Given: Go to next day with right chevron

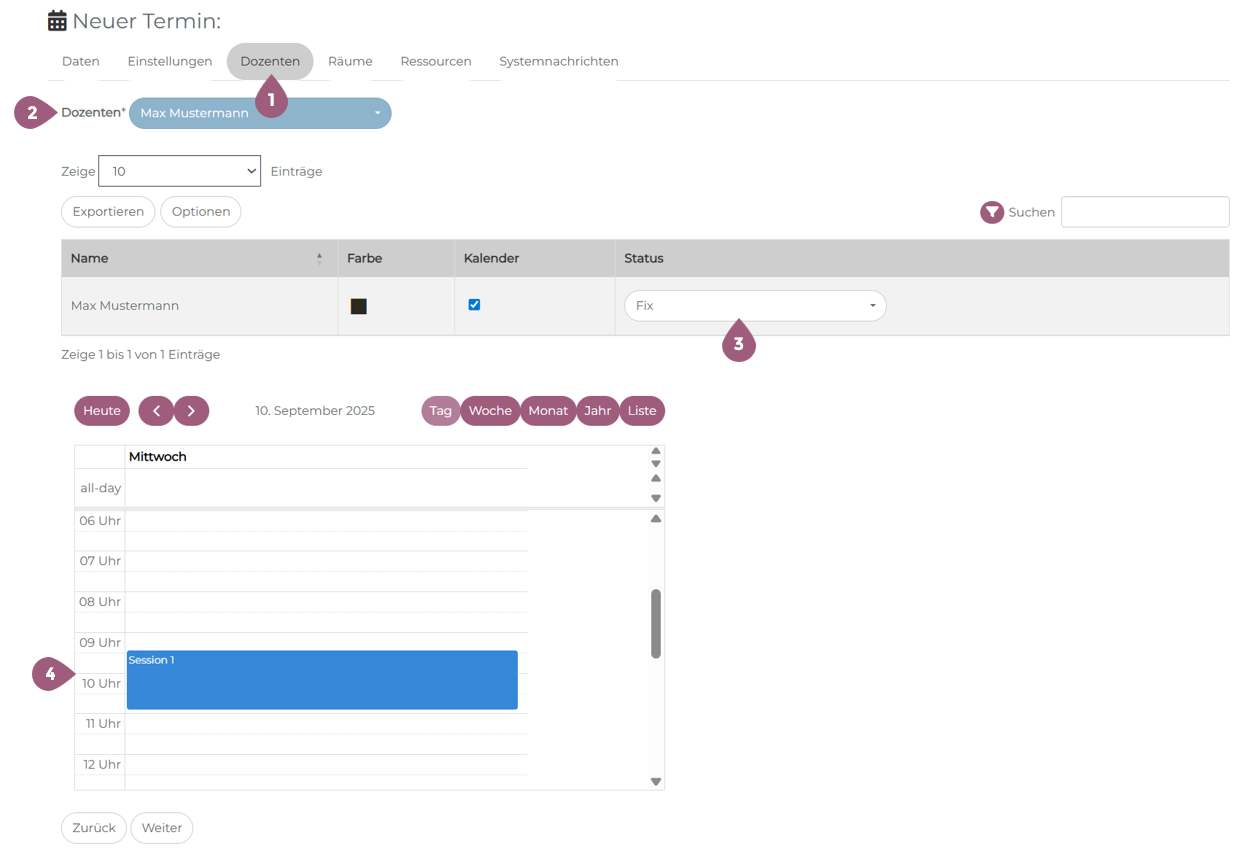Looking at the screenshot, I should (x=191, y=411).
